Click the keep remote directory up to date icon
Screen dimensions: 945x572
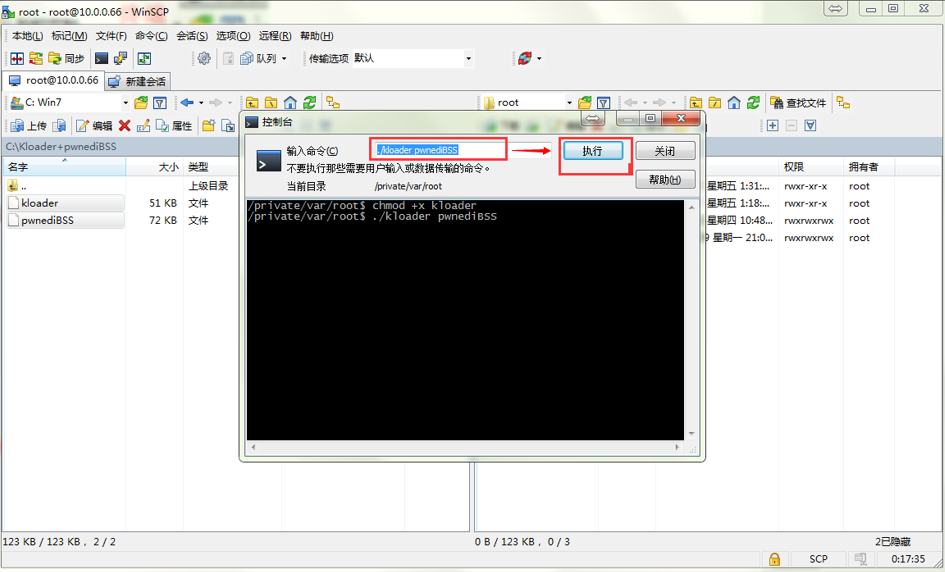tap(144, 58)
